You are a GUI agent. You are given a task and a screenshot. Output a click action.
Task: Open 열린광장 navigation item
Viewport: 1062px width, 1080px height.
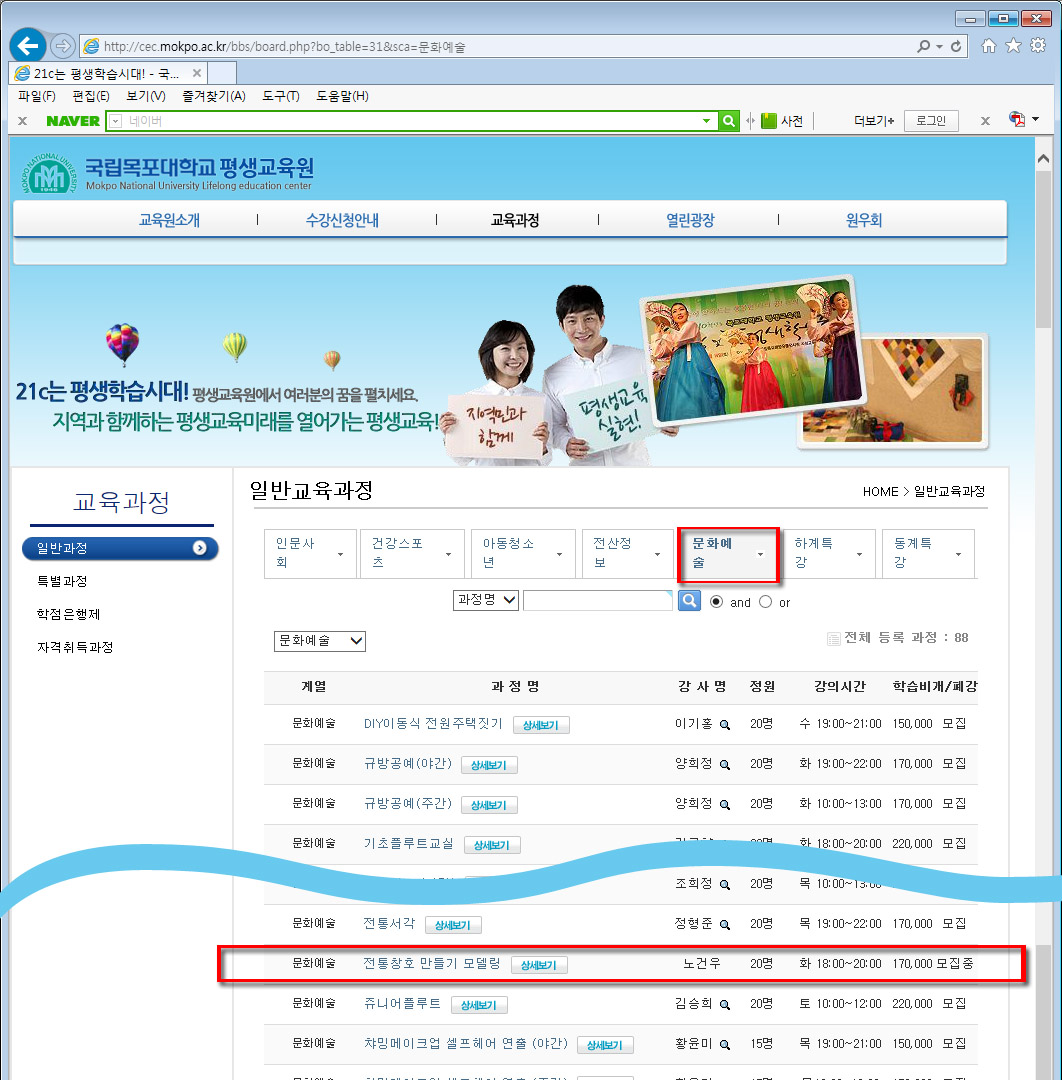[x=690, y=220]
